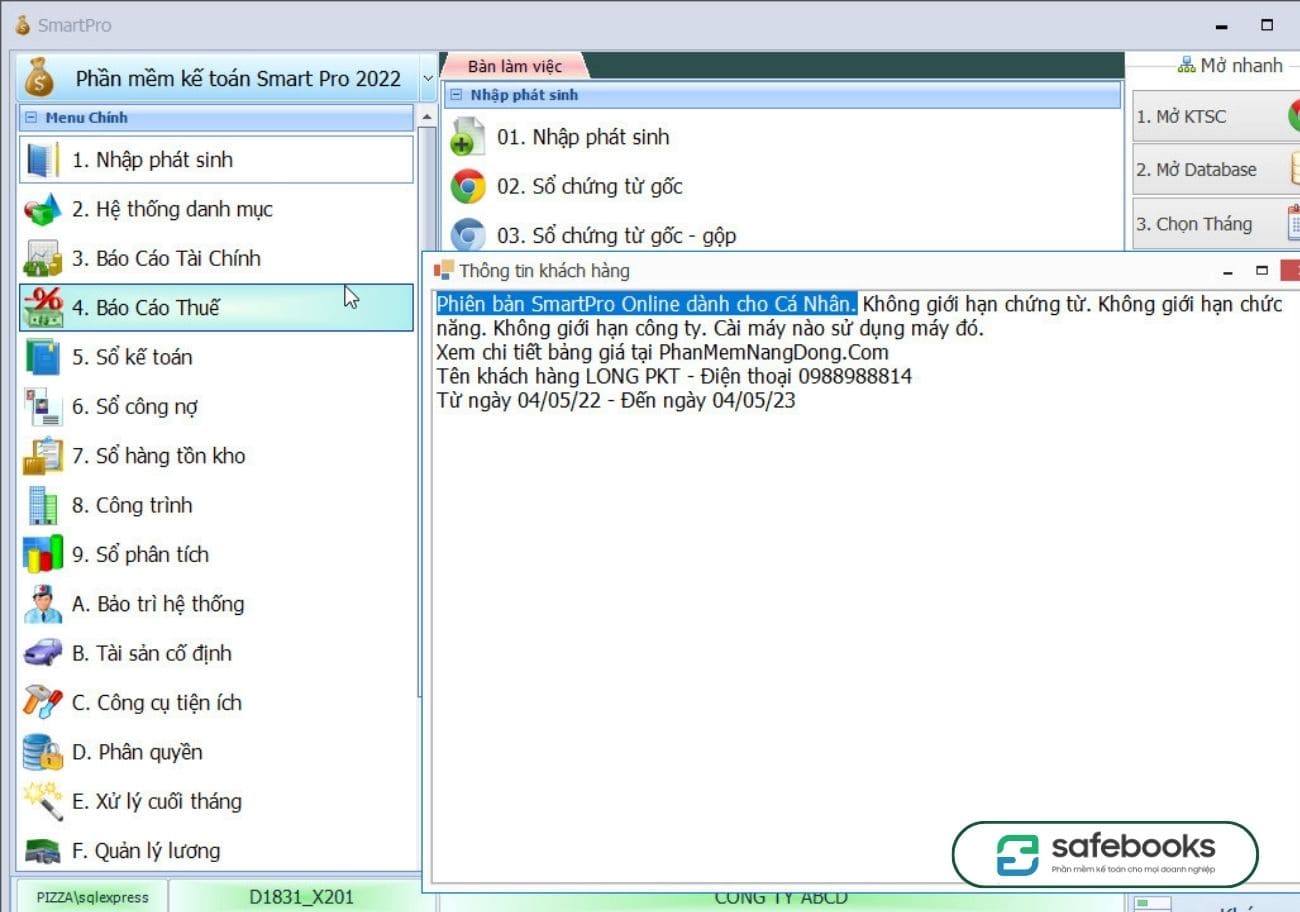Click the green plus icon for 01. Nhập phát sinh
The height and width of the screenshot is (912, 1300).
467,137
